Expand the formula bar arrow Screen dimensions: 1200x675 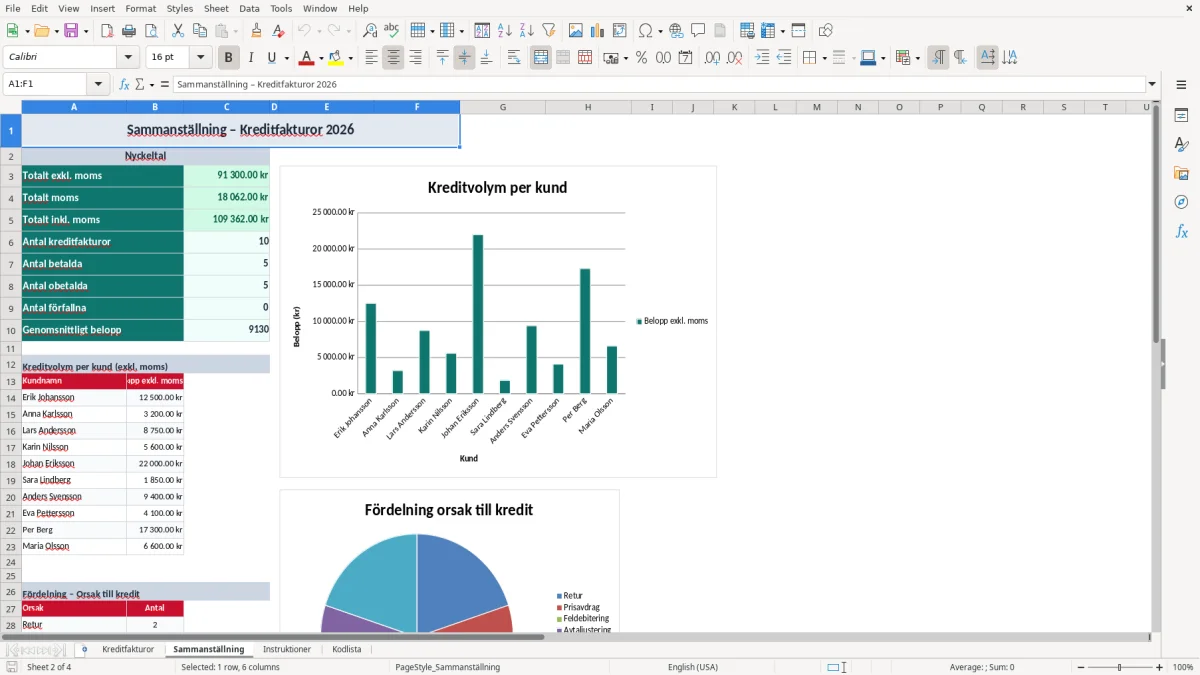(x=1152, y=84)
